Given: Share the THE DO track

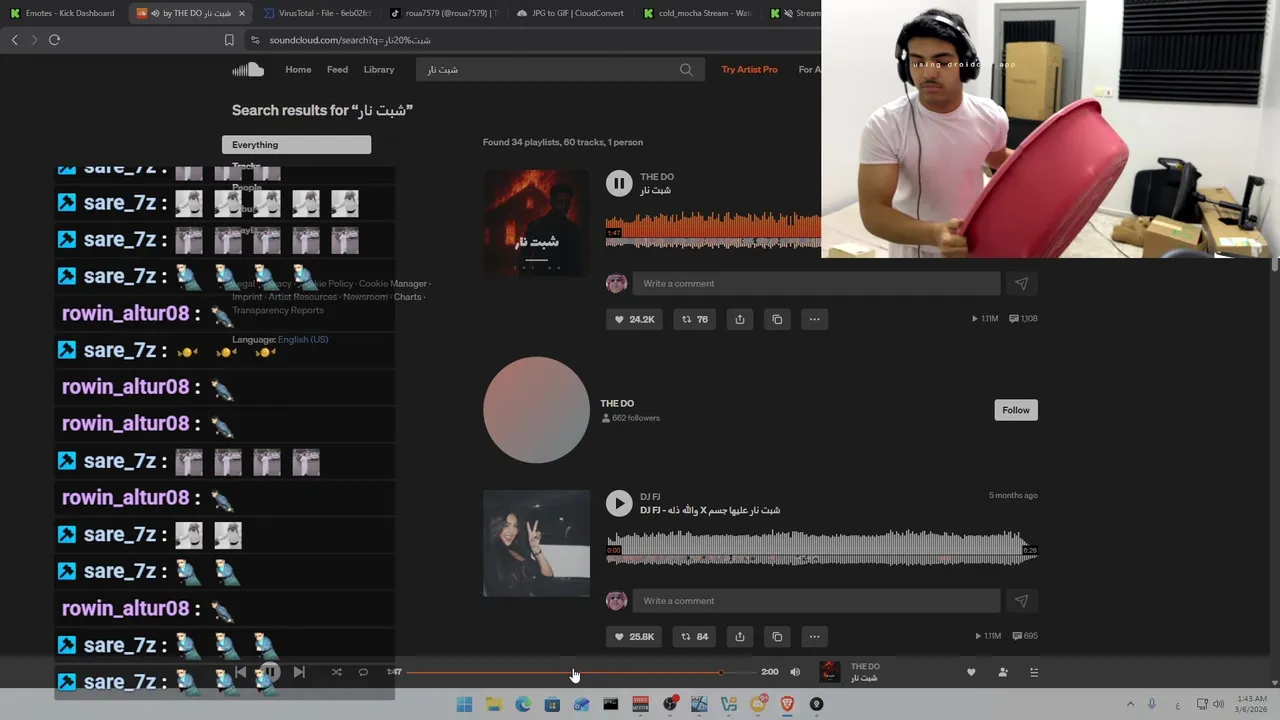Looking at the screenshot, I should (740, 319).
